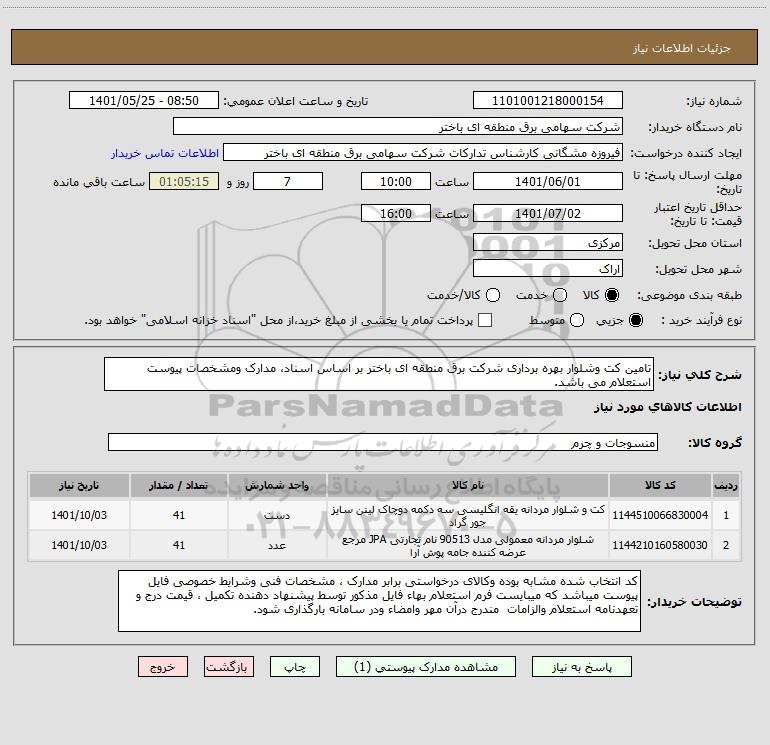This screenshot has height=745, width=770.
Task: Click product code 1144510066830004
Action: click(660, 515)
